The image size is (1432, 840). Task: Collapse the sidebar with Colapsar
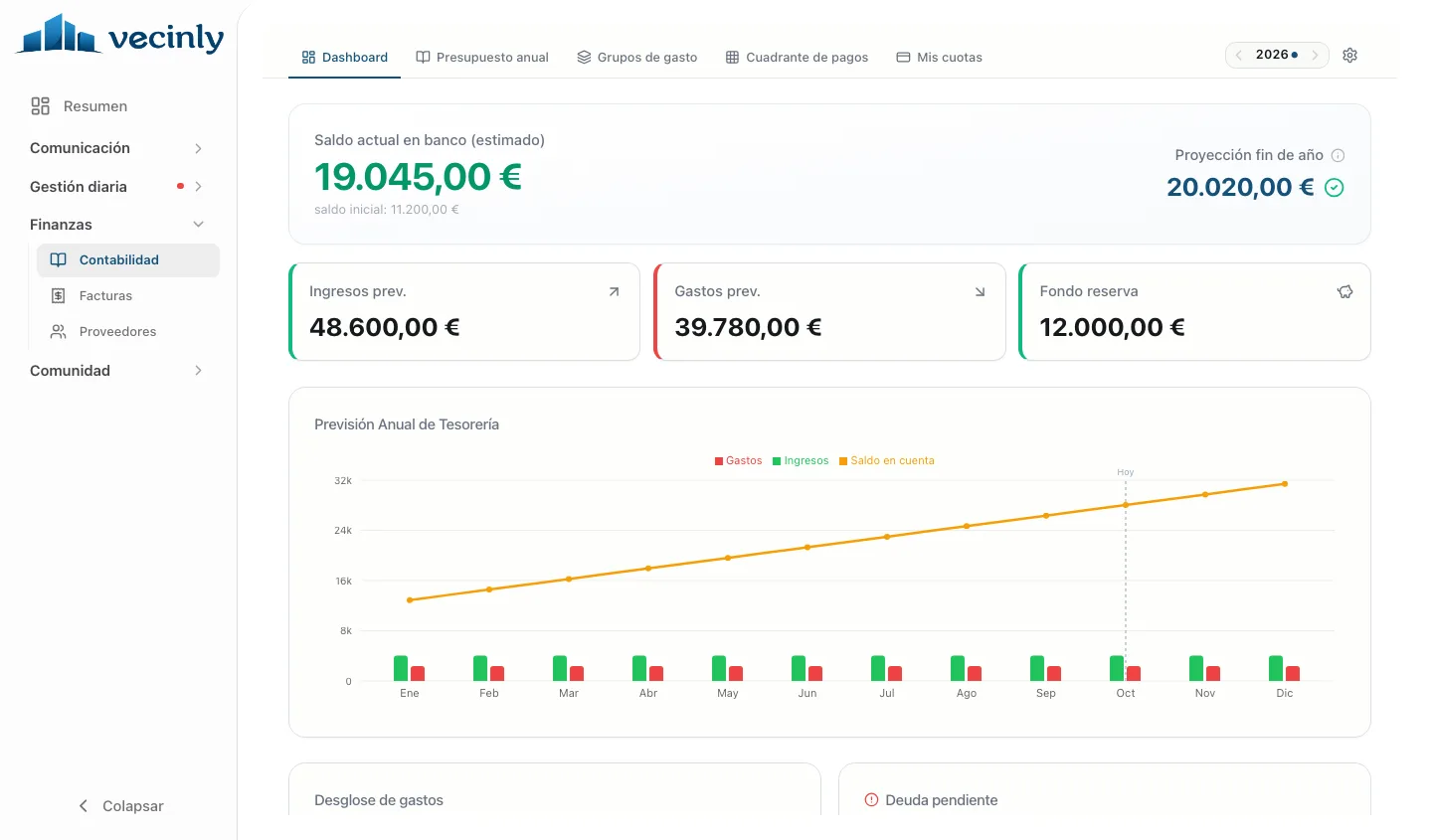point(120,806)
